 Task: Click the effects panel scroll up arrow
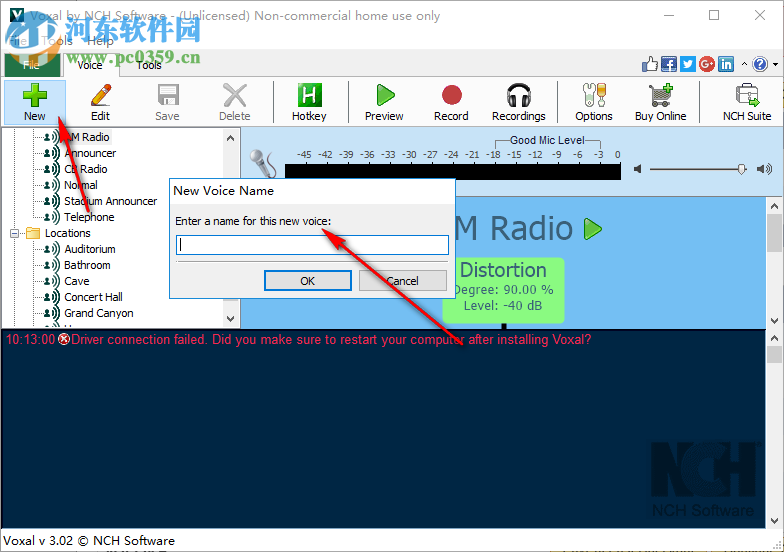click(774, 206)
